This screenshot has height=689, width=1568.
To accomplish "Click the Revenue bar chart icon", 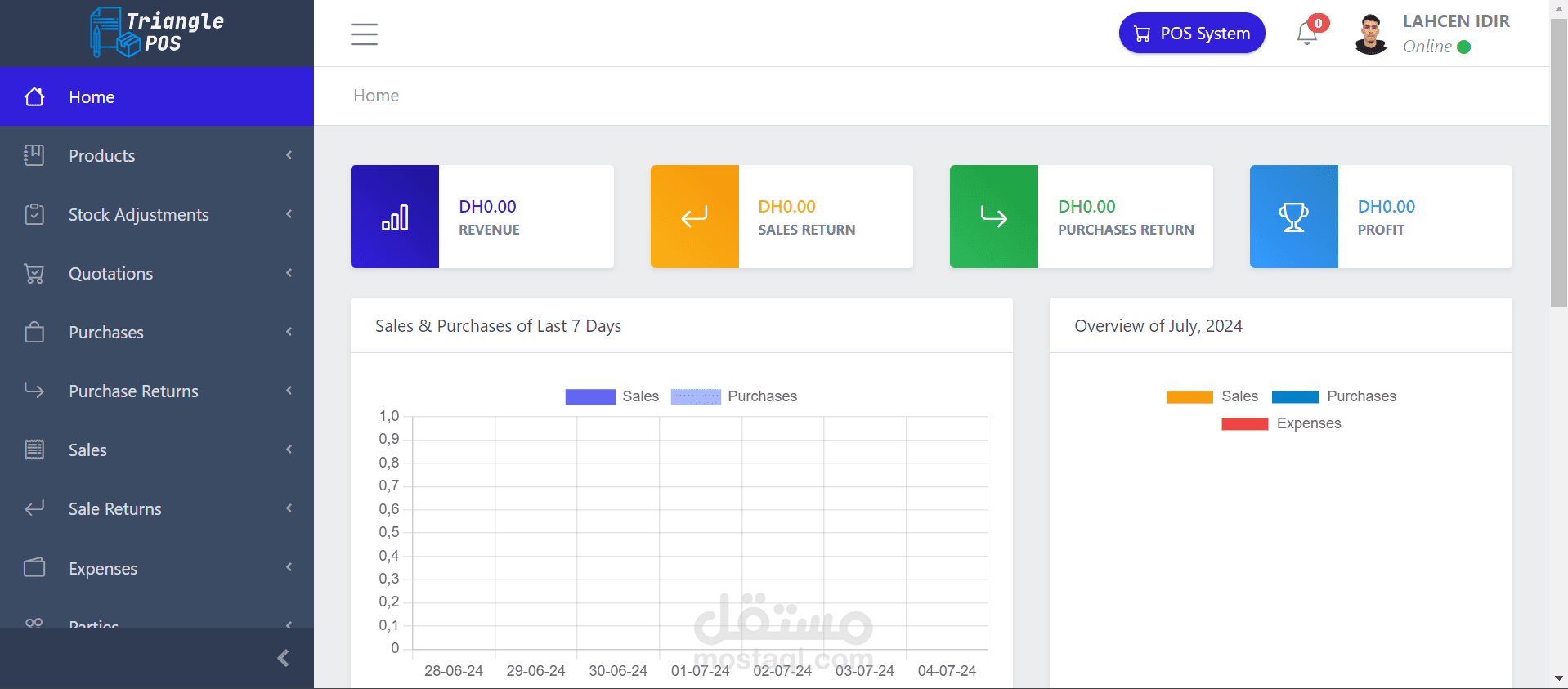I will pyautogui.click(x=395, y=217).
